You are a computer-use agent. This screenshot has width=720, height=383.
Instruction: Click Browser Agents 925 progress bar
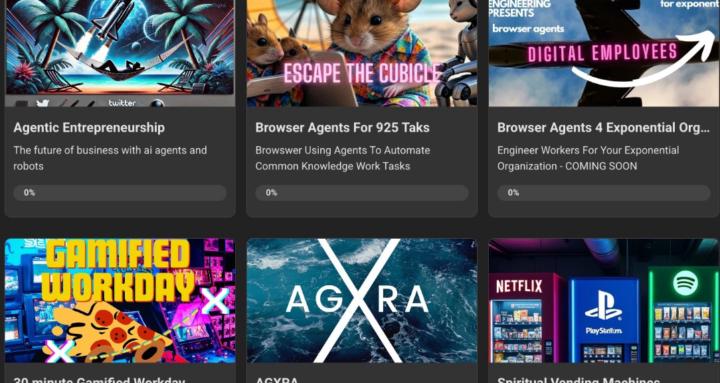click(x=362, y=193)
